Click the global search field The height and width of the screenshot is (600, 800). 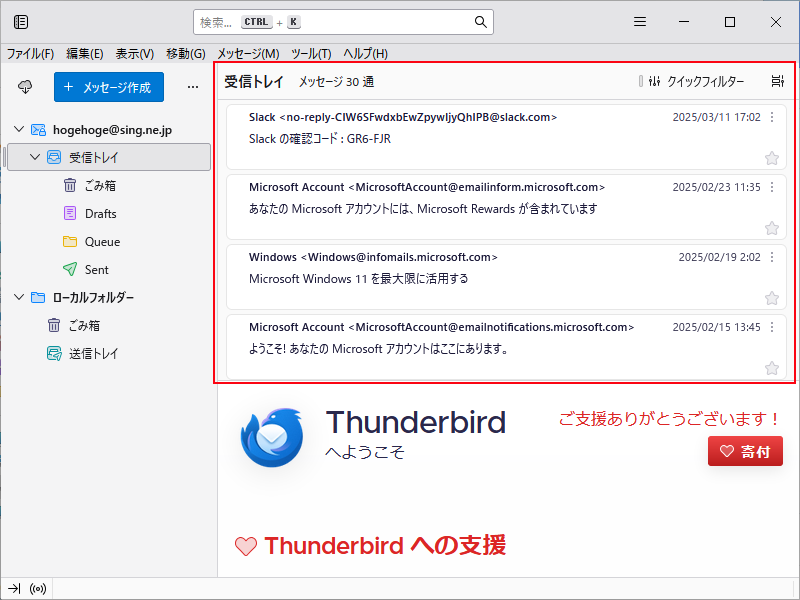click(x=343, y=22)
